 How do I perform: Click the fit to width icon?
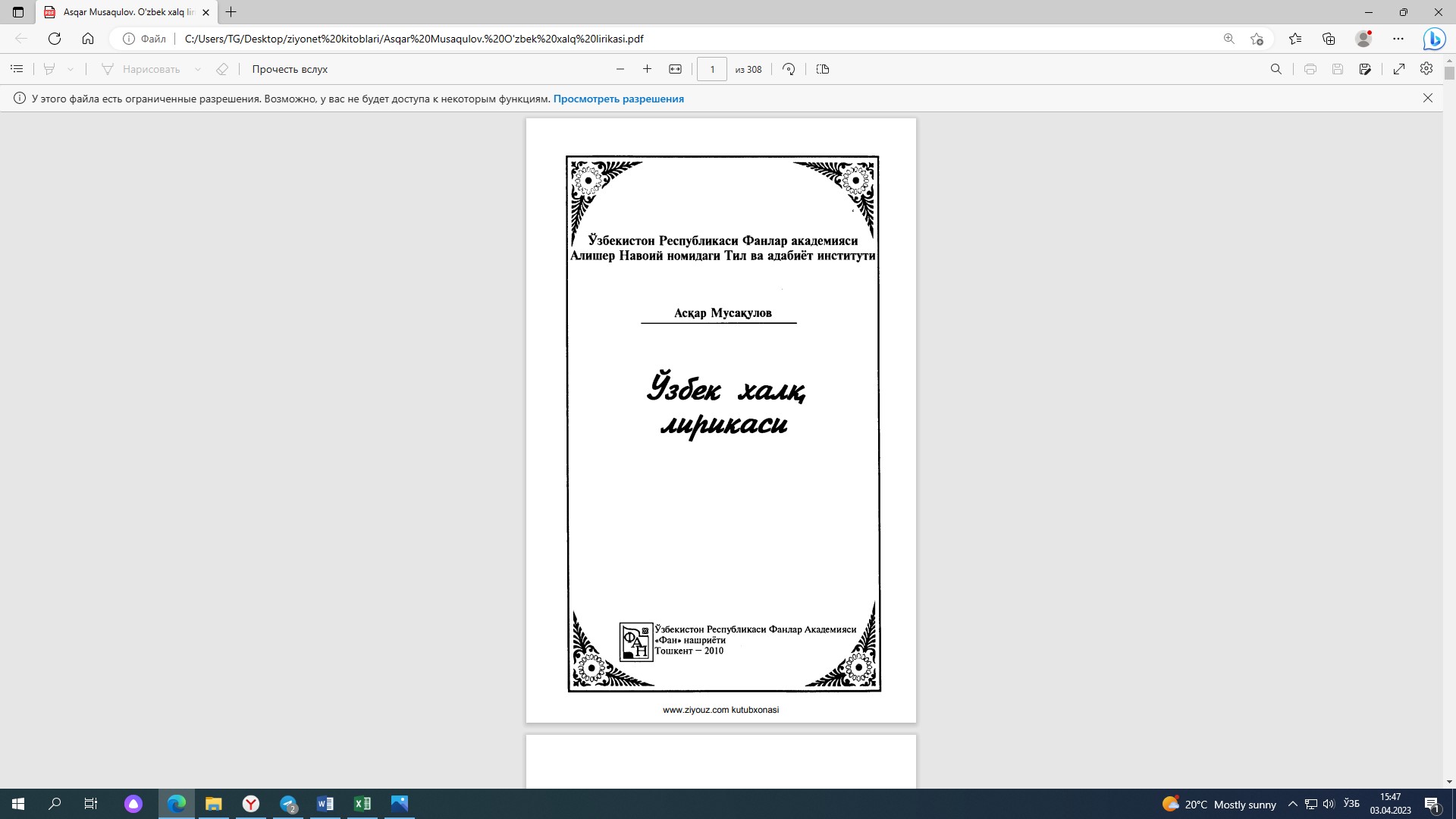(x=675, y=69)
